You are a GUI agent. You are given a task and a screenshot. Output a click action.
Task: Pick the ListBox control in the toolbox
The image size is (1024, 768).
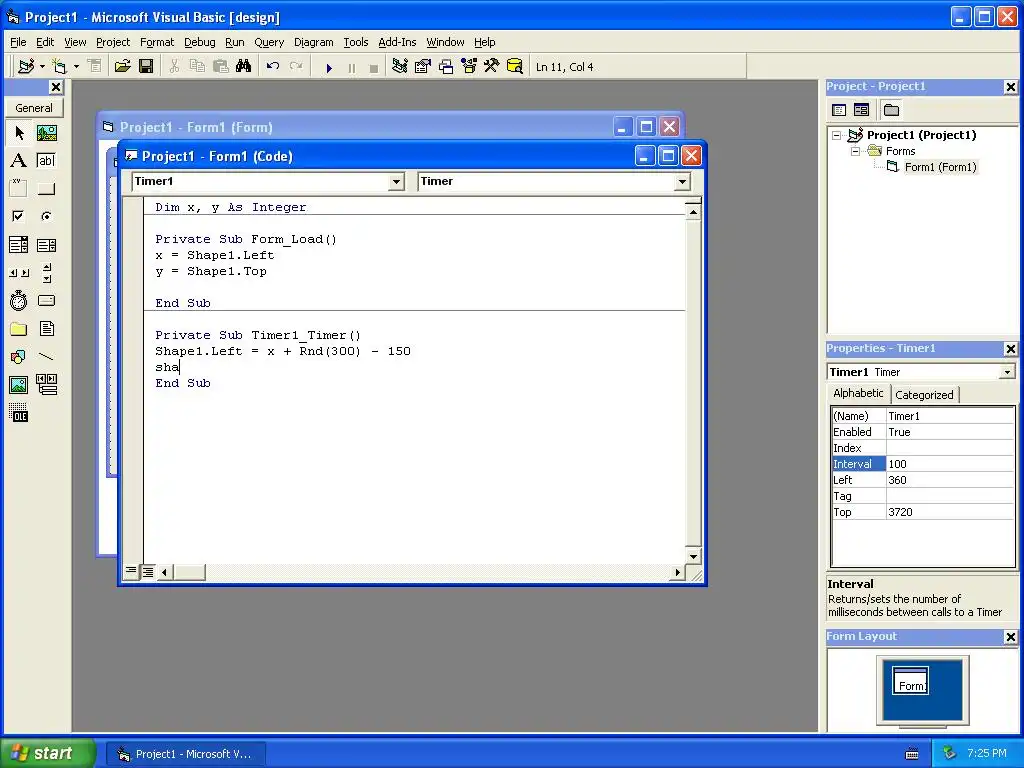tap(46, 245)
